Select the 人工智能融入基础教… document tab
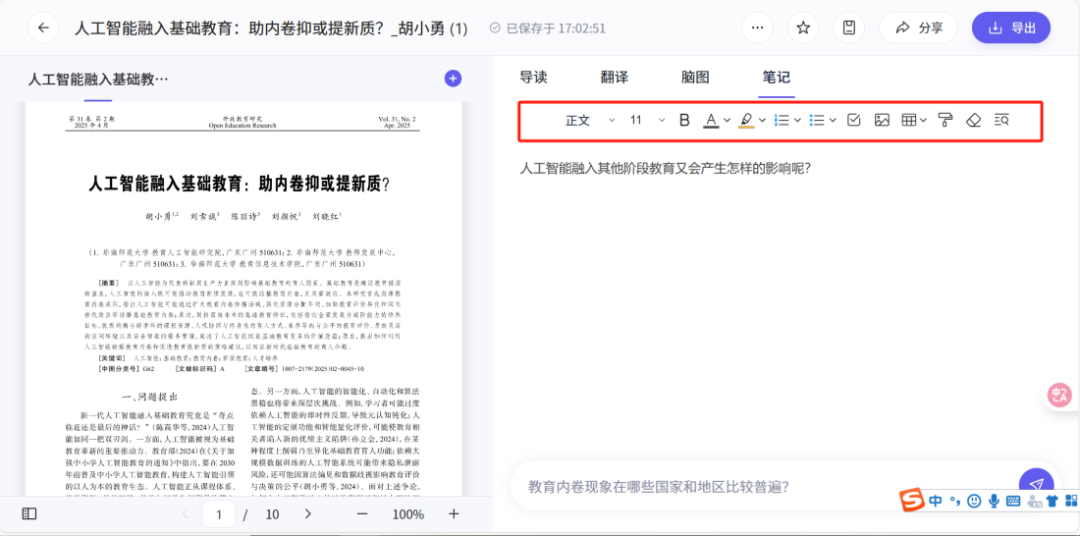 tap(98, 79)
